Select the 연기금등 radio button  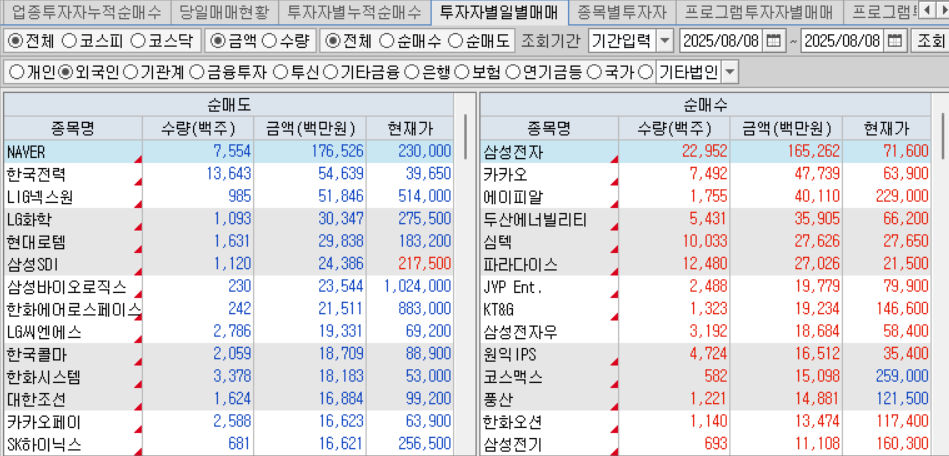[x=513, y=73]
